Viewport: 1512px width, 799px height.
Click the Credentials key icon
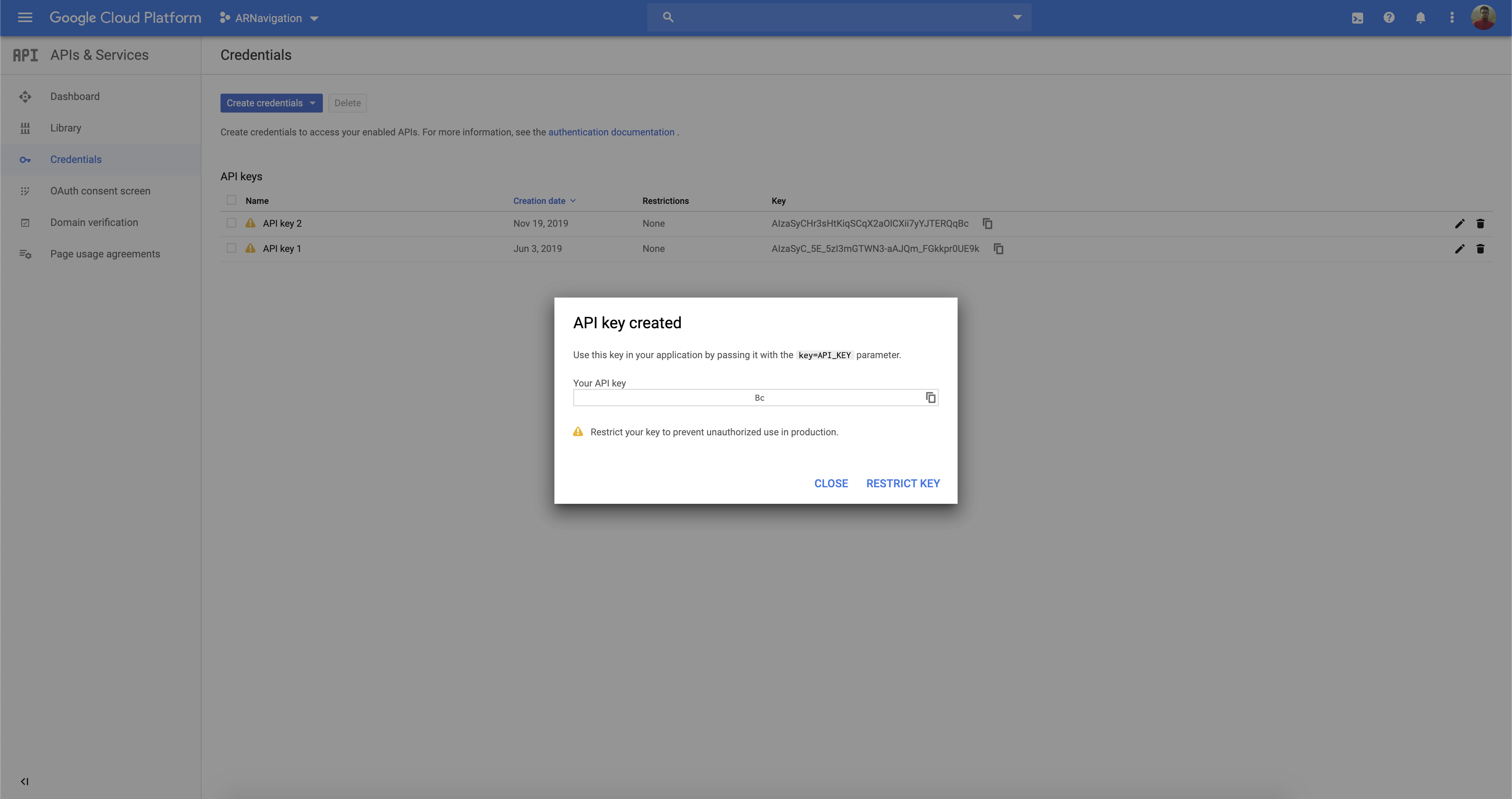(25, 159)
